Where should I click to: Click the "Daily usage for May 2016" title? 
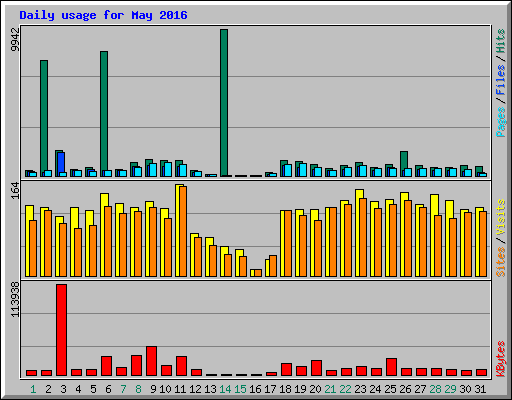coord(103,15)
